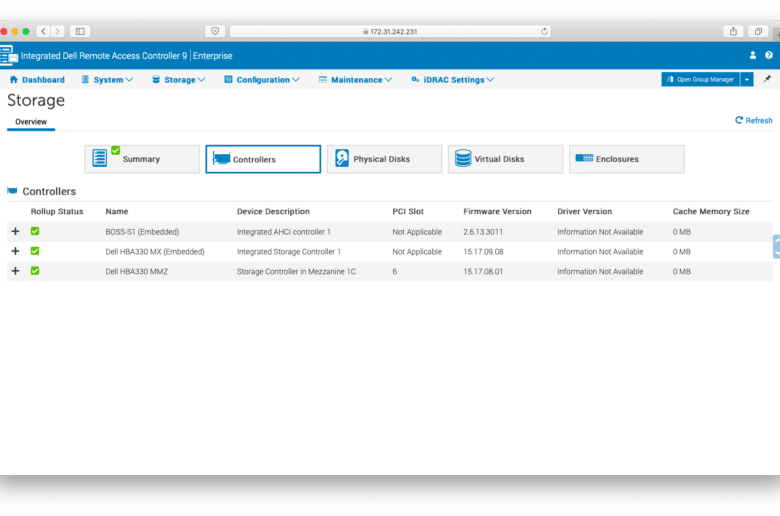Click the PCI Slot column header
This screenshot has width=780, height=516.
[408, 211]
